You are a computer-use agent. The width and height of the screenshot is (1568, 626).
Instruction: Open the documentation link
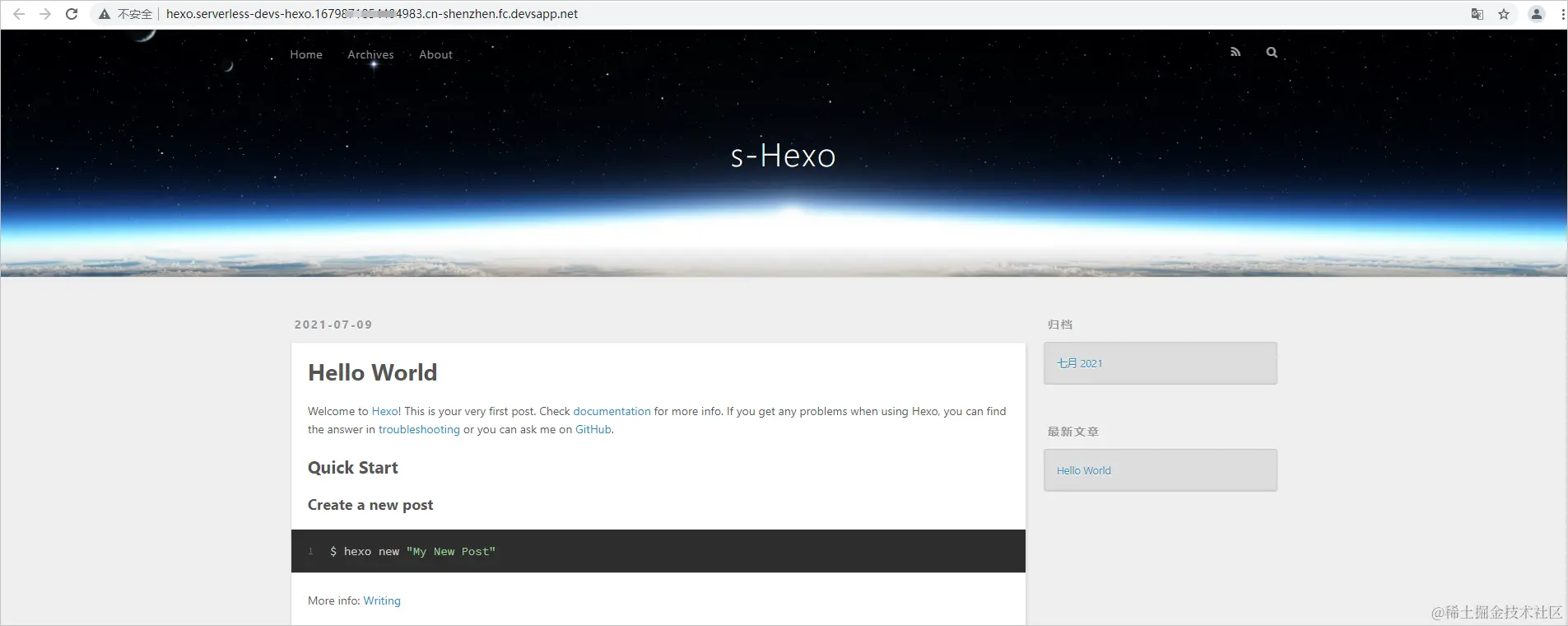pos(612,411)
